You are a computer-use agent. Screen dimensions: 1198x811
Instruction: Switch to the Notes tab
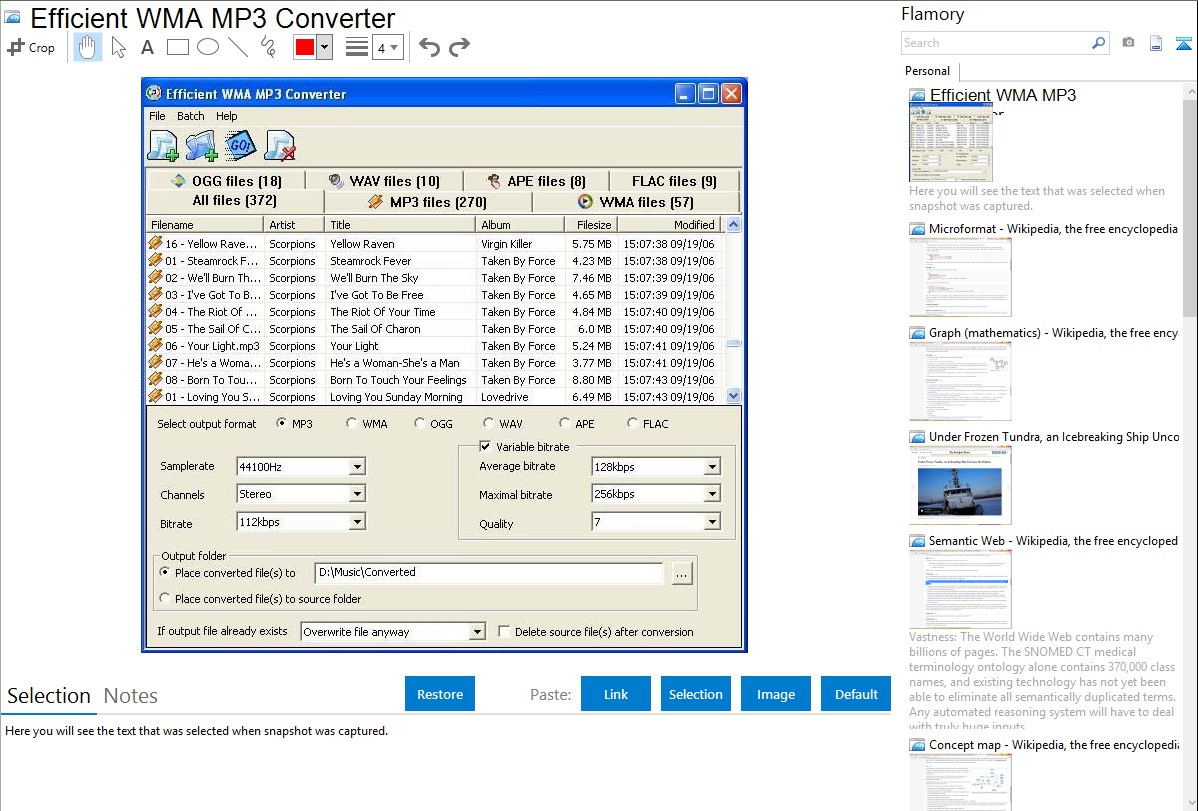click(131, 696)
